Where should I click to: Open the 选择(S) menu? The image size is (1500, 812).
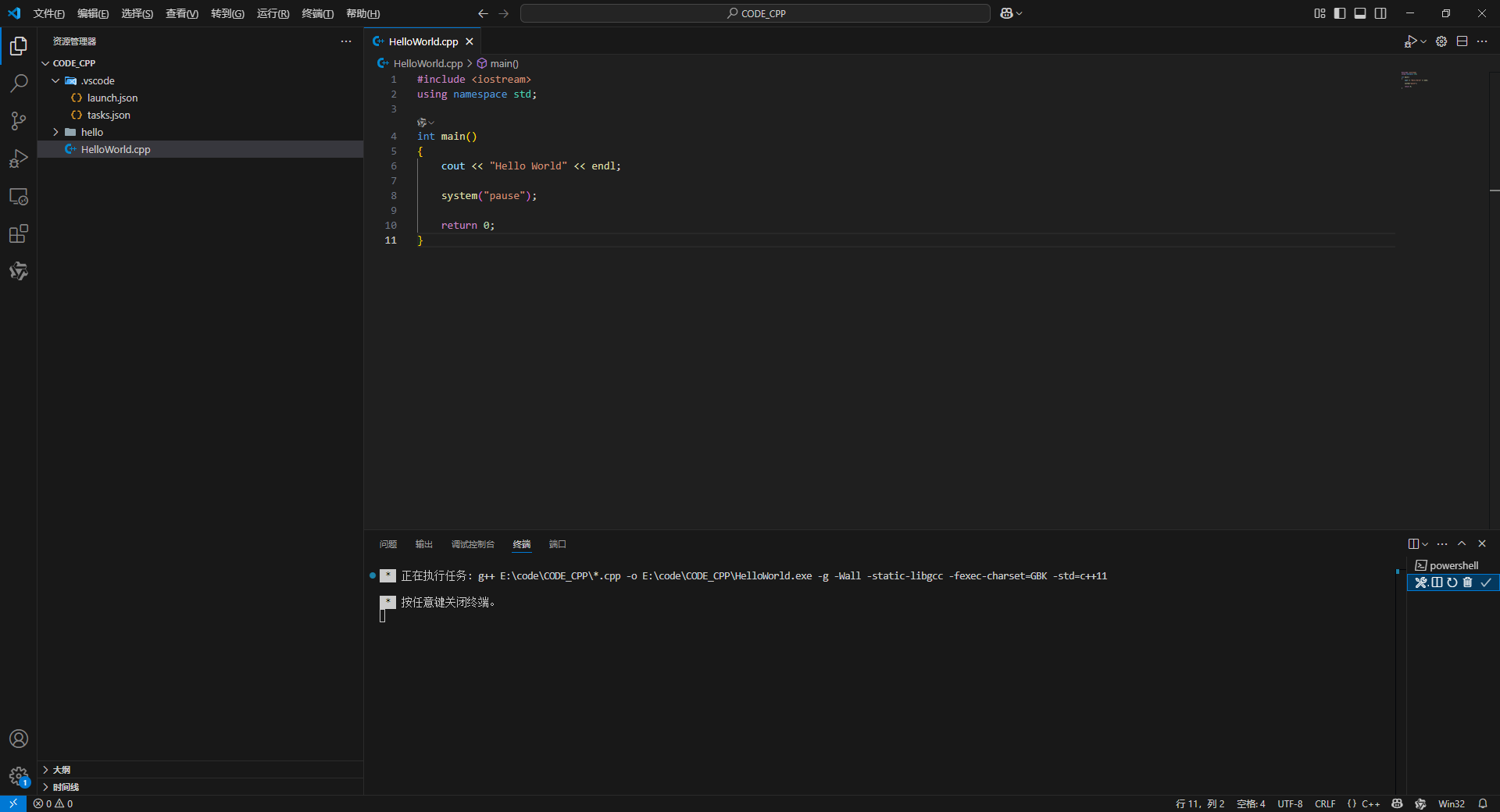coord(137,13)
